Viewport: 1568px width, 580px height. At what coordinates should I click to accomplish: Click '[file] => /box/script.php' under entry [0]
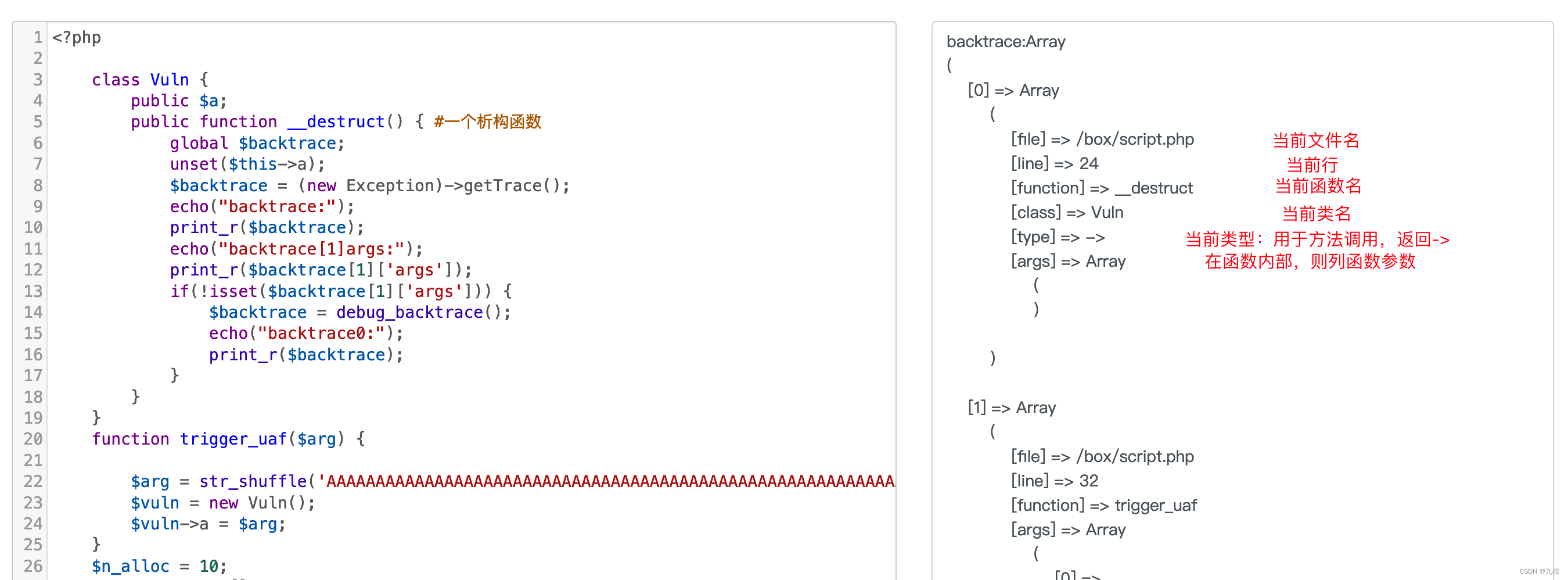1102,139
